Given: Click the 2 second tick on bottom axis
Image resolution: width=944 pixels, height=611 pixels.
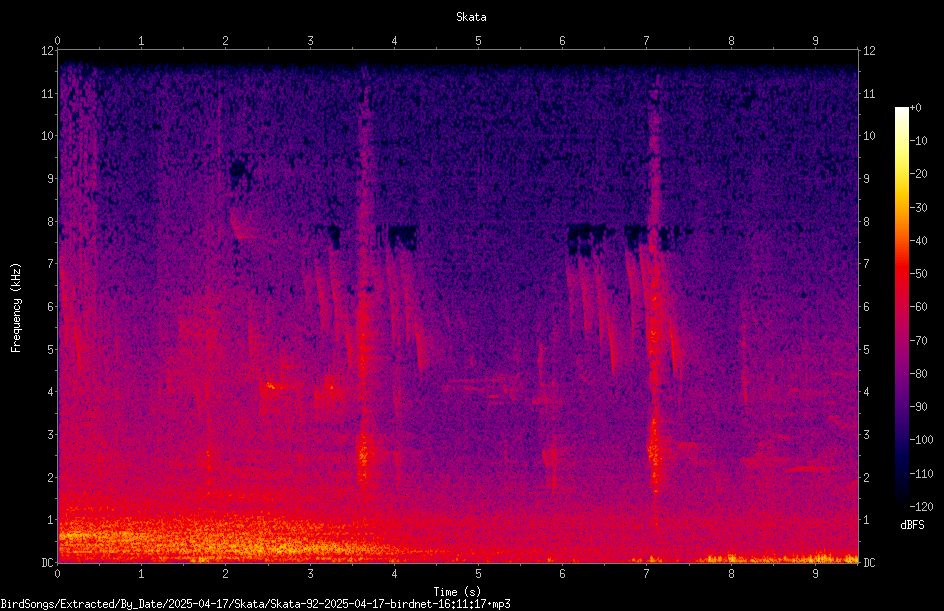Looking at the screenshot, I should (x=225, y=574).
